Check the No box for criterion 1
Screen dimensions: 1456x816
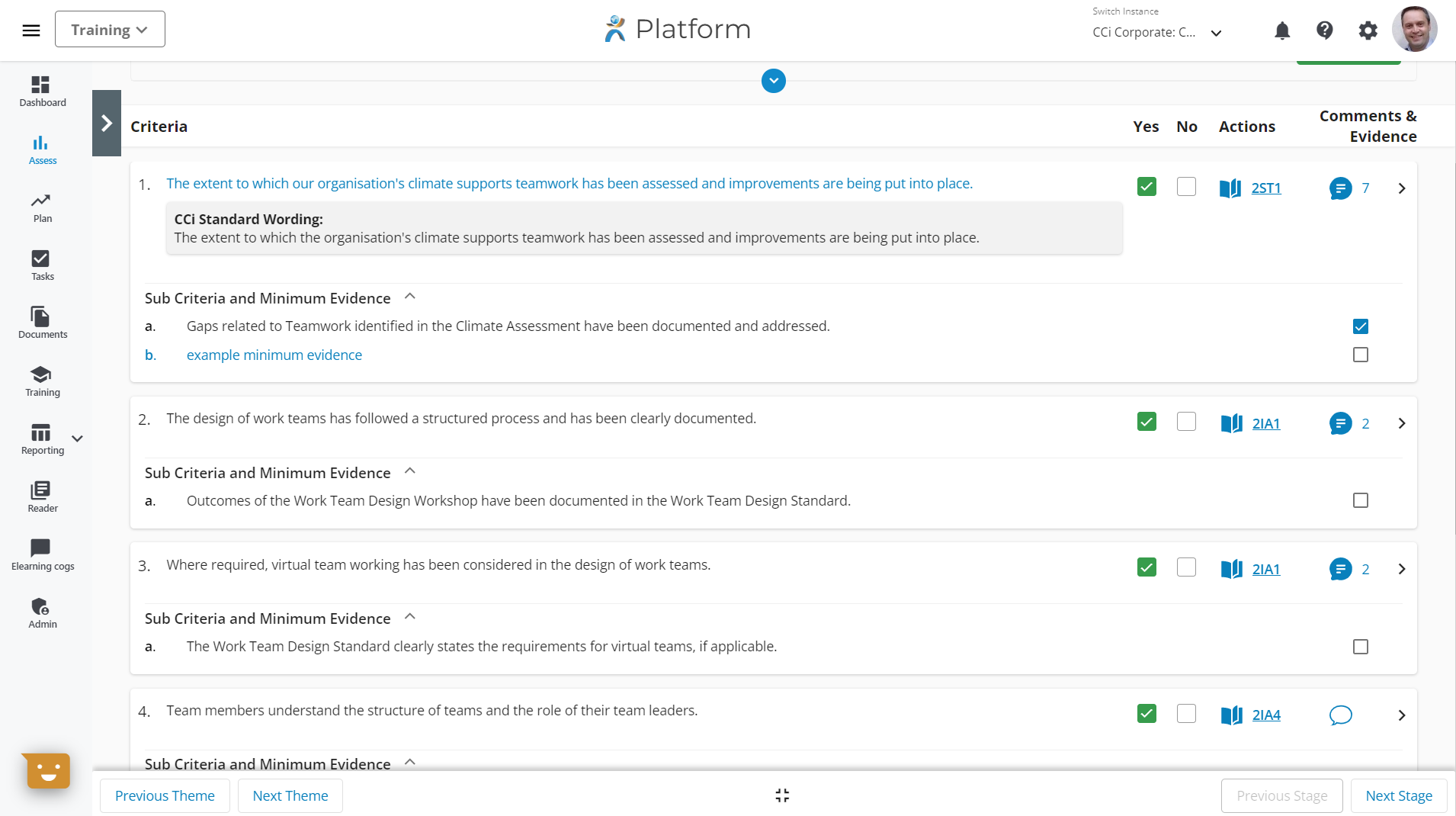point(1186,187)
